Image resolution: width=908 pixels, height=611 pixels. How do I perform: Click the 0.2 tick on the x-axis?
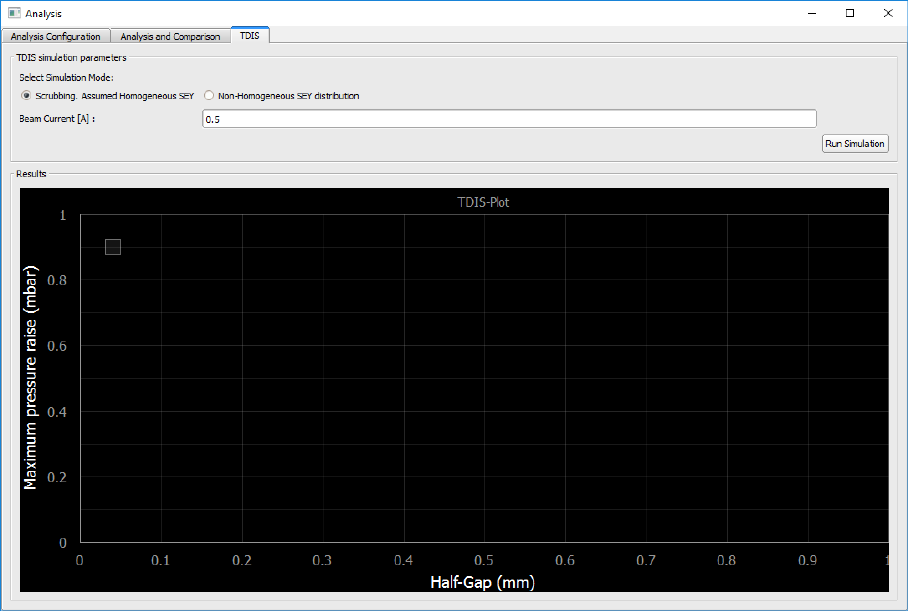tap(241, 560)
